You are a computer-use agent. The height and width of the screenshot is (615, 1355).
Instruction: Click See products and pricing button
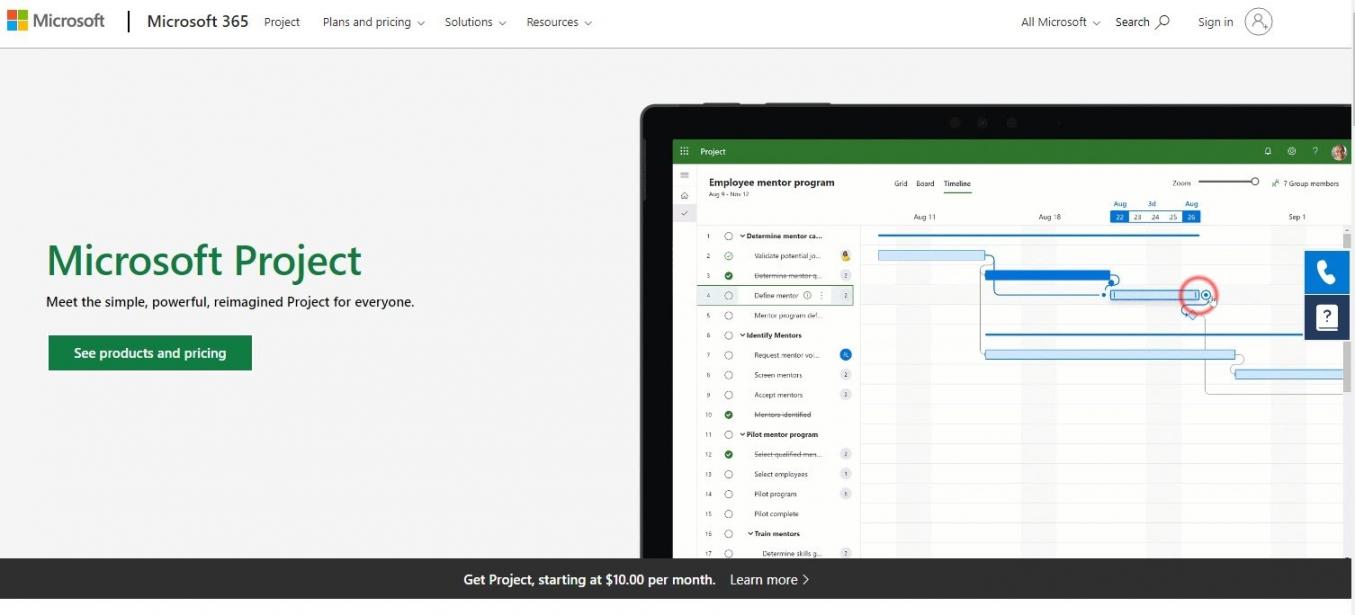click(150, 353)
